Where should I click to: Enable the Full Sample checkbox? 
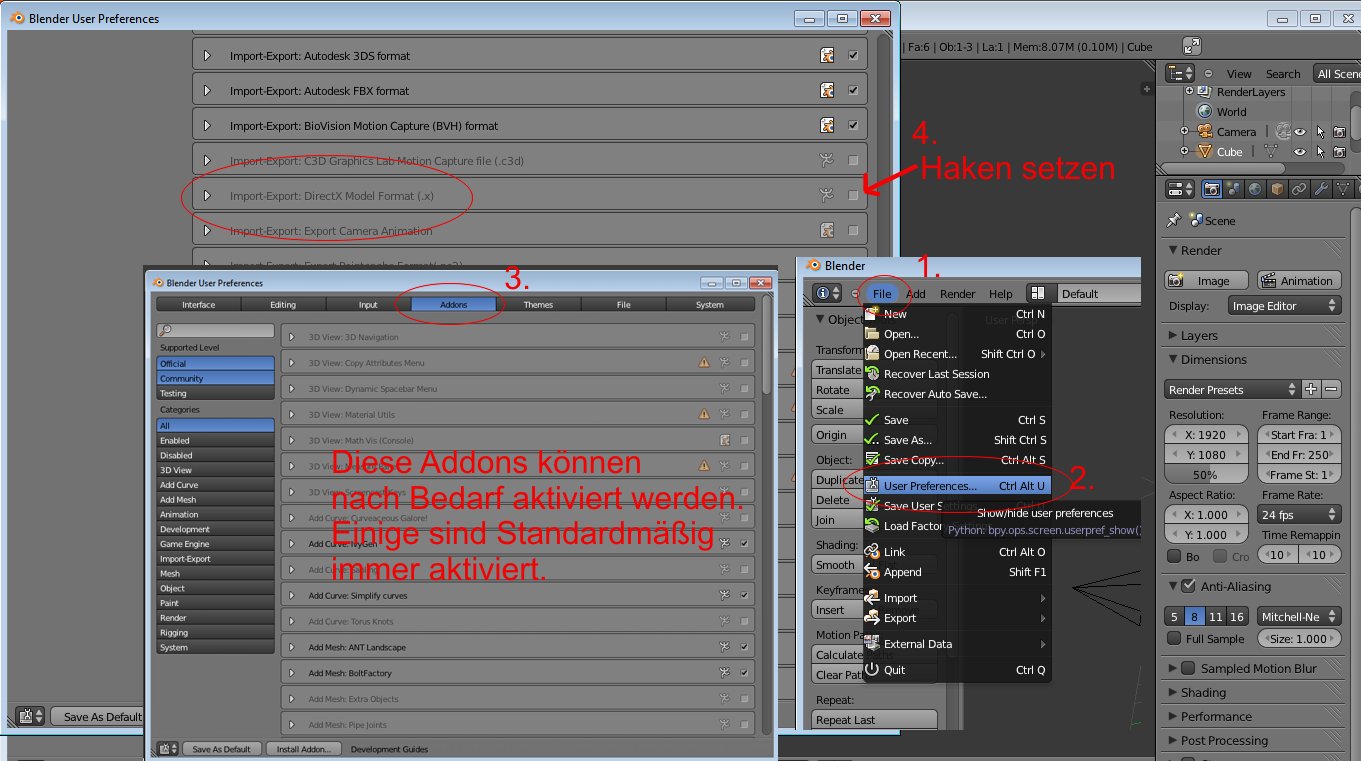click(1175, 639)
